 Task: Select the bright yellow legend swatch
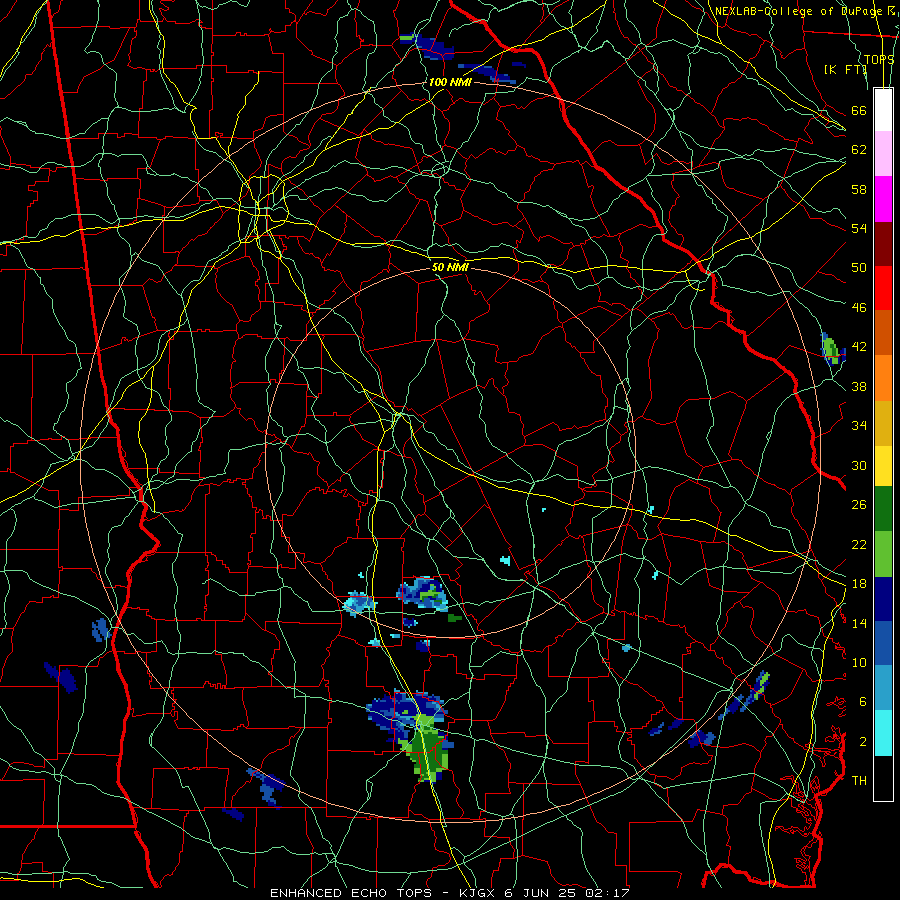click(x=883, y=465)
